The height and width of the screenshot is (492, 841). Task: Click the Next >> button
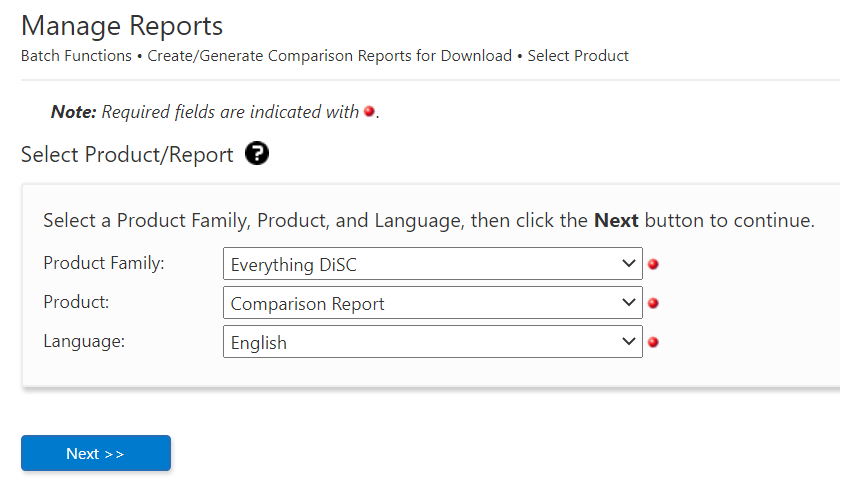(96, 453)
